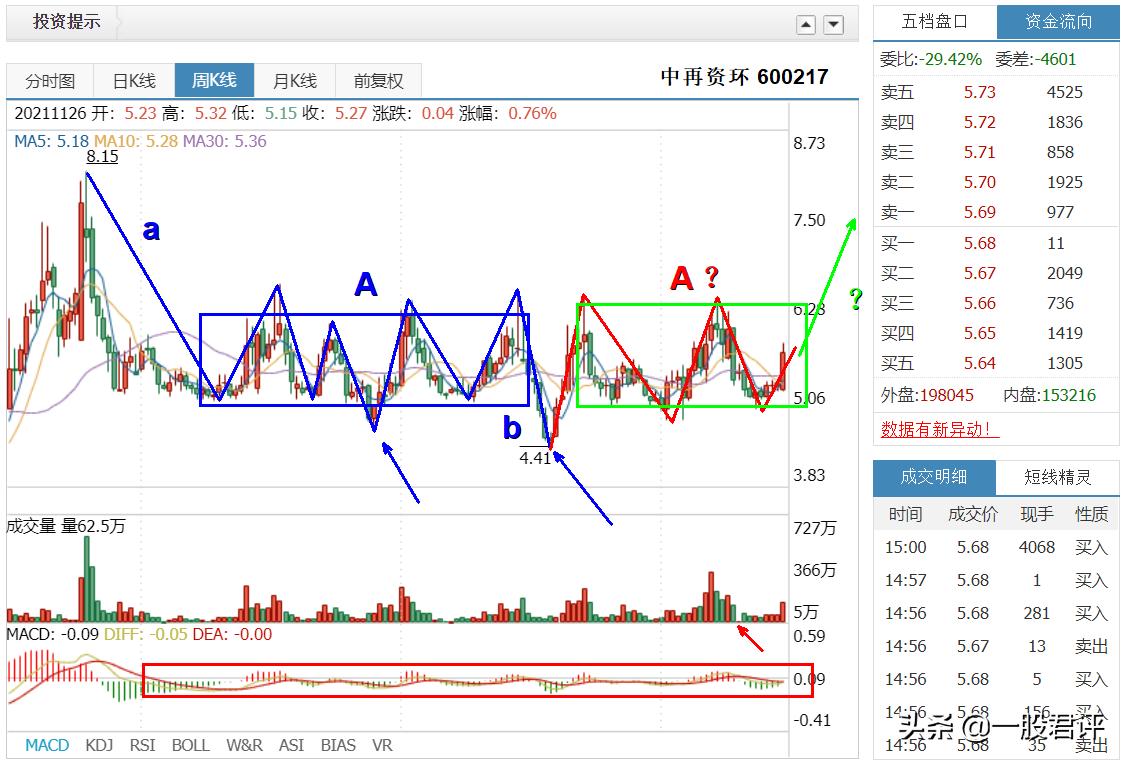Select the RSI indicator

pos(142,745)
